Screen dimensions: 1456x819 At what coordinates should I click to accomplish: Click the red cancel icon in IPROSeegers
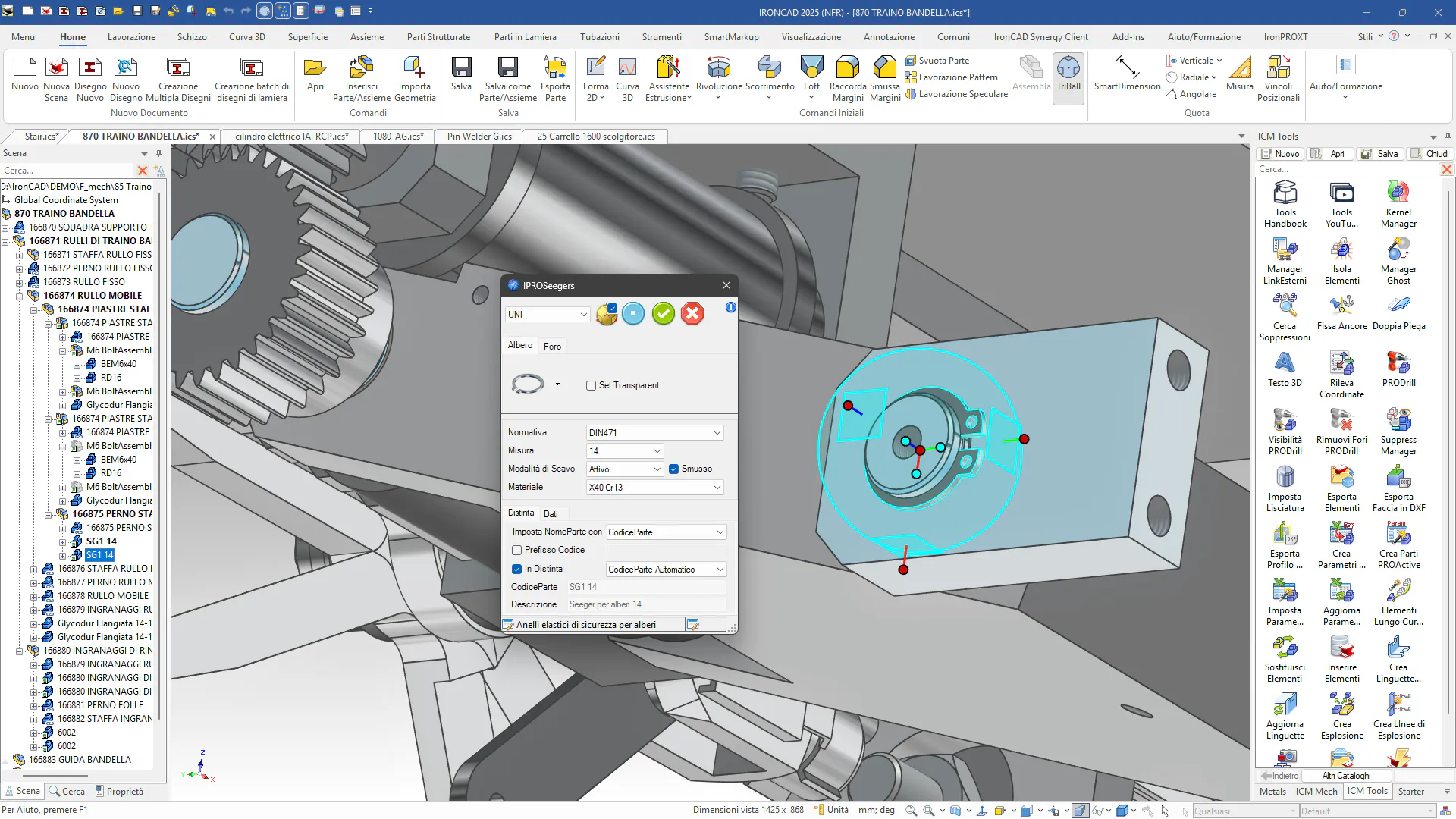pyautogui.click(x=692, y=314)
